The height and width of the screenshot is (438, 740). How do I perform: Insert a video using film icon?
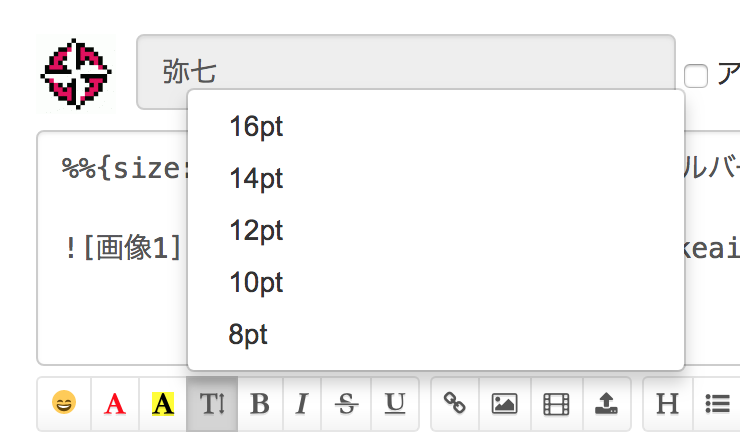pyautogui.click(x=556, y=404)
